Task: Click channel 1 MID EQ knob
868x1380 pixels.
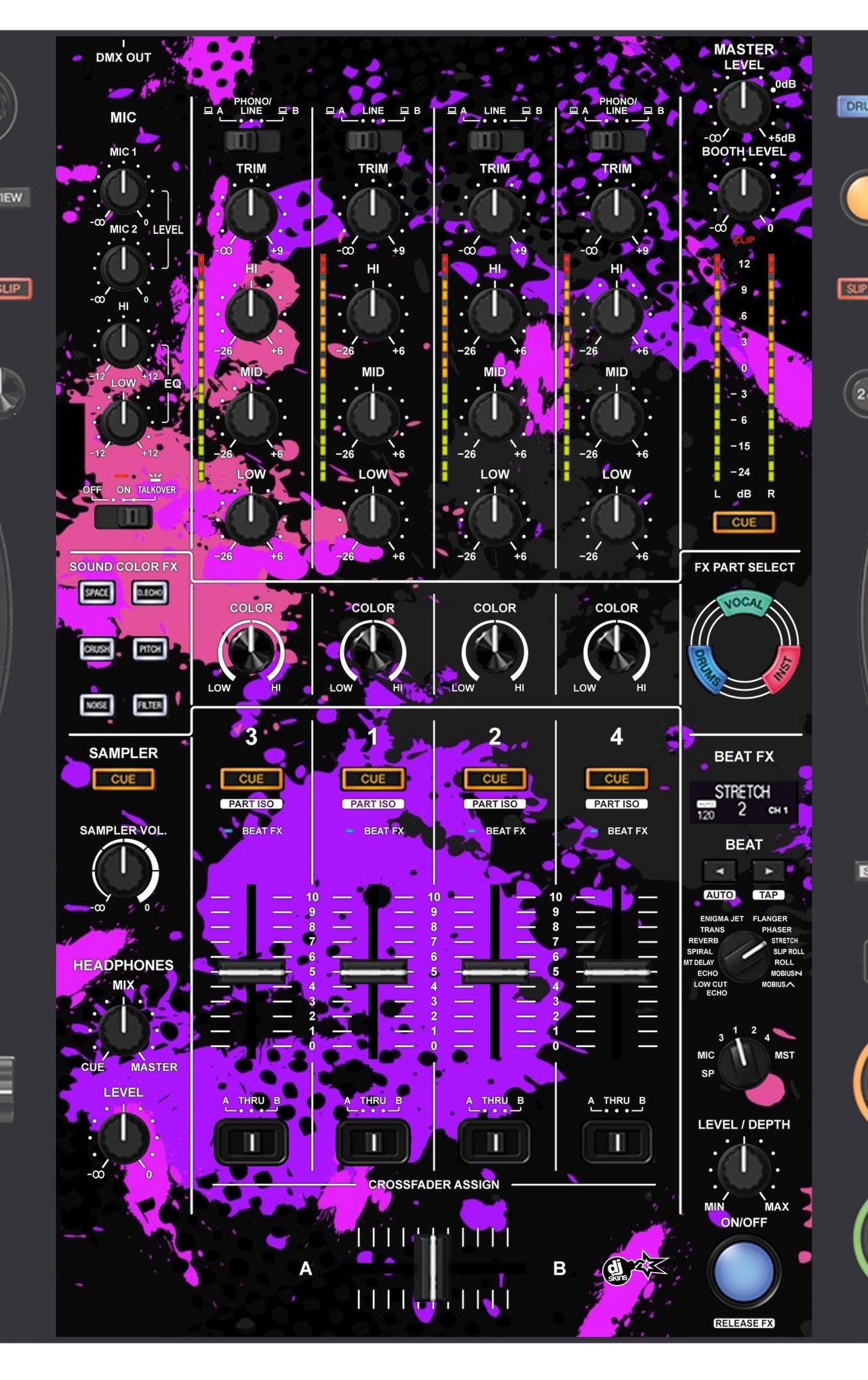Action: coord(373,416)
